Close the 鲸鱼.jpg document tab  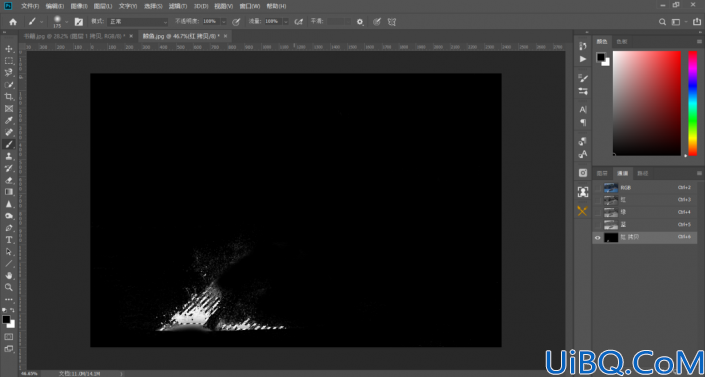[x=225, y=36]
